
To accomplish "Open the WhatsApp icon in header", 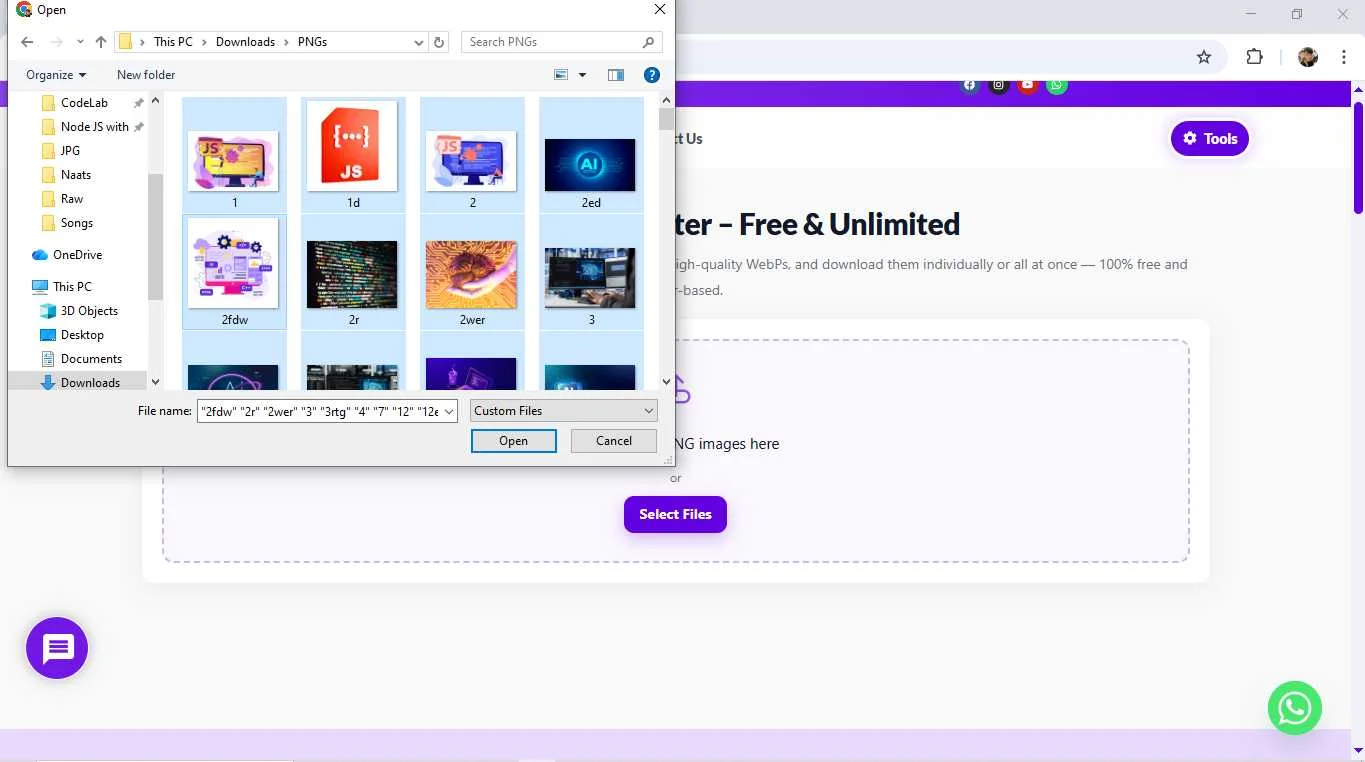I will pos(1057,85).
